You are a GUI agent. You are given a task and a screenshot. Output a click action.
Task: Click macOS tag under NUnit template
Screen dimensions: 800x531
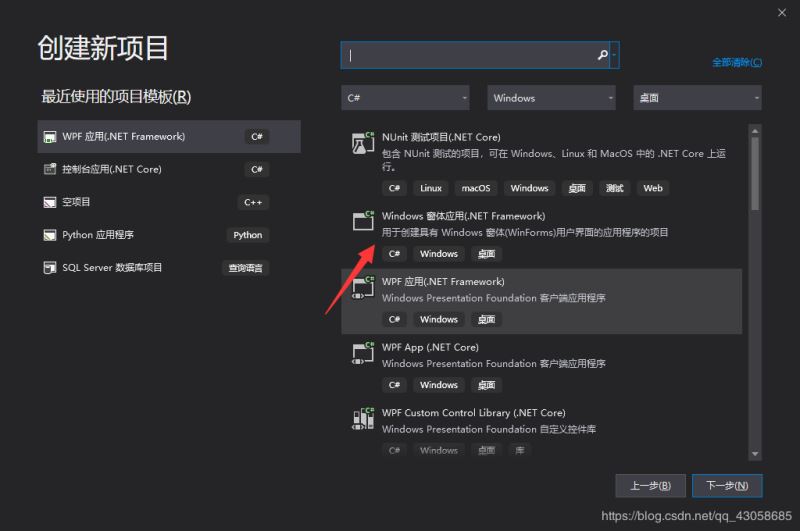(x=476, y=188)
